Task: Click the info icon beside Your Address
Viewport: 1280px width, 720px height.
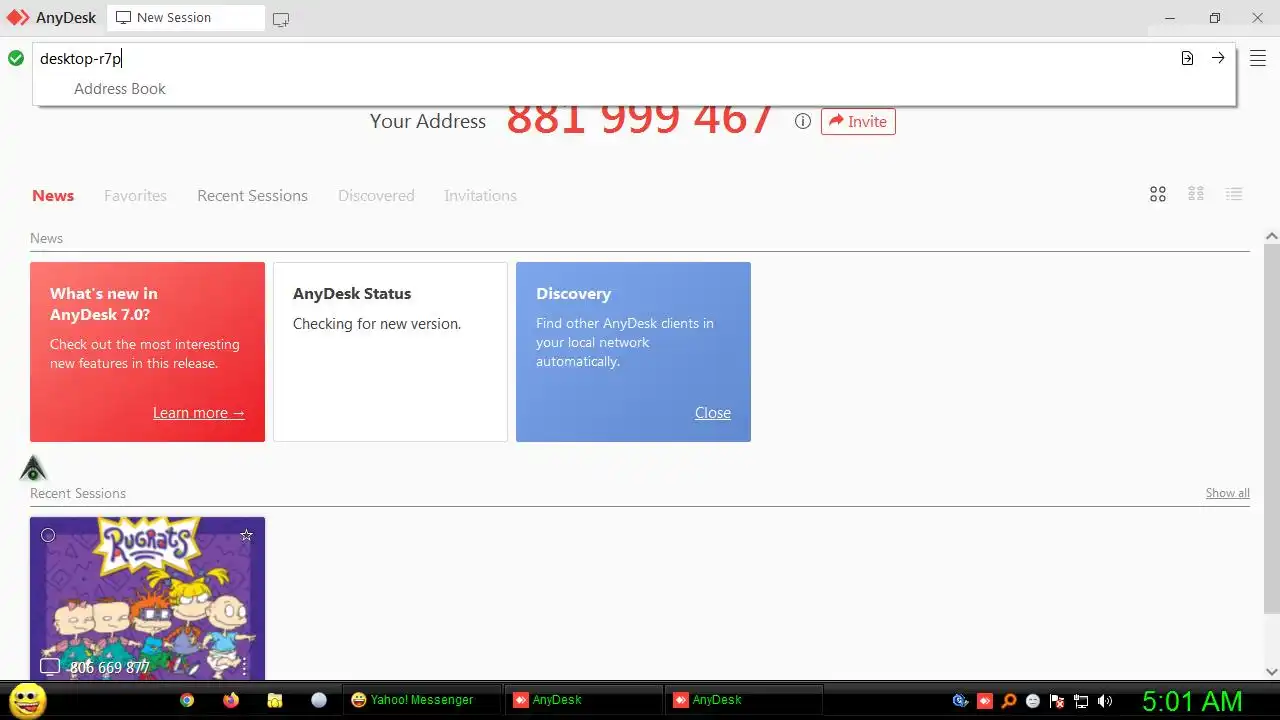Action: coord(802,121)
